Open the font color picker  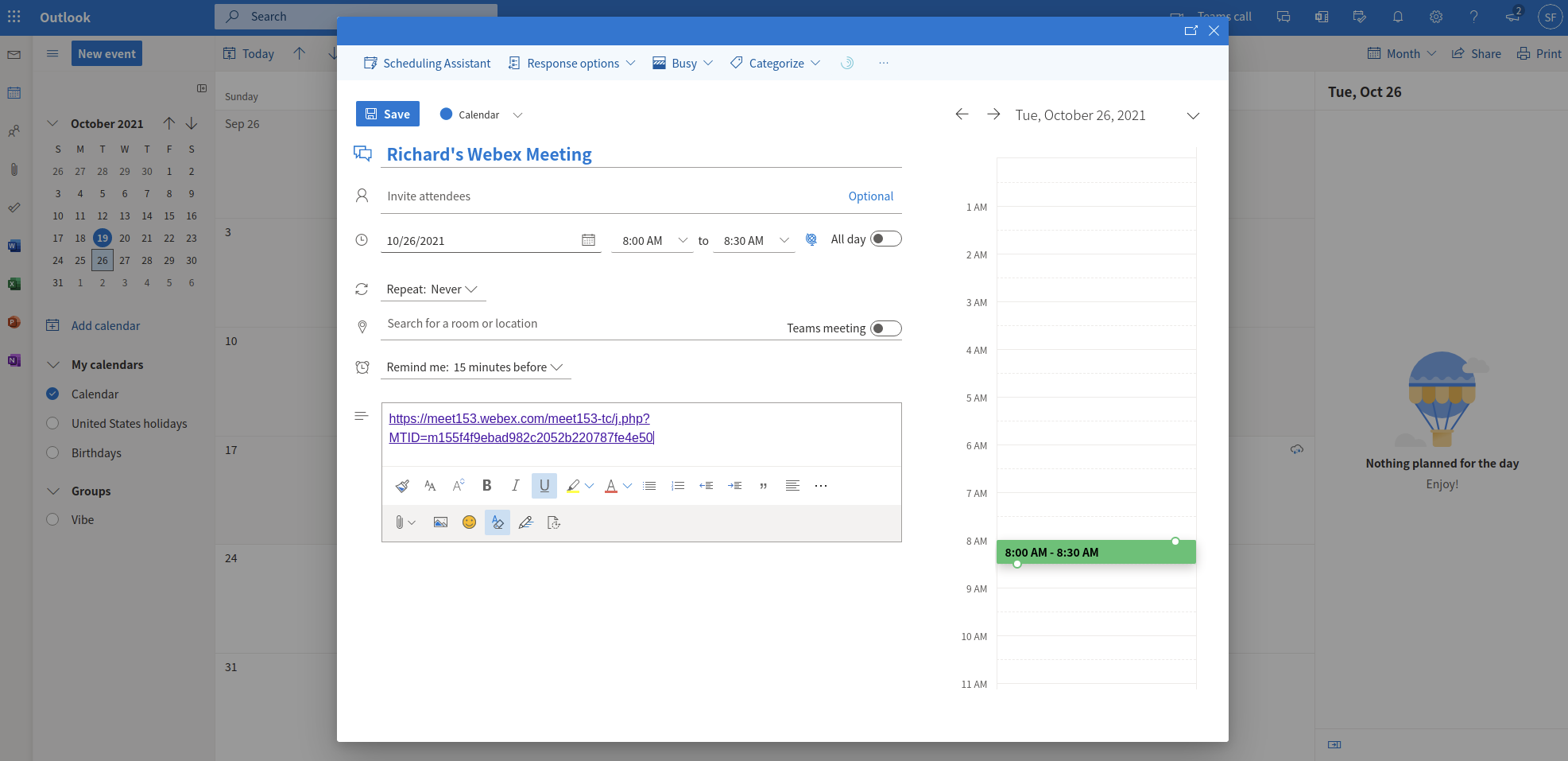[628, 486]
